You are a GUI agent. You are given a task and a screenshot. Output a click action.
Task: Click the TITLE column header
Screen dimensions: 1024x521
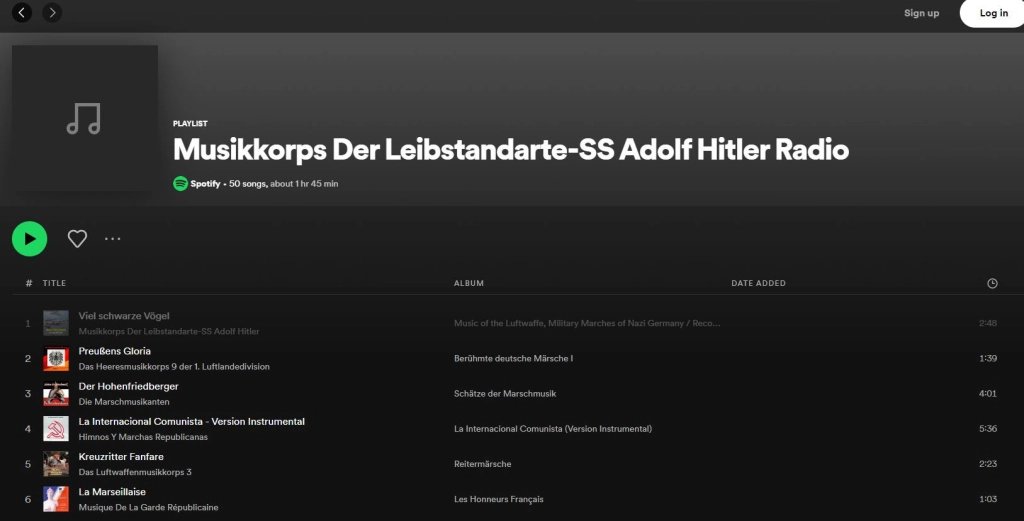pyautogui.click(x=54, y=283)
